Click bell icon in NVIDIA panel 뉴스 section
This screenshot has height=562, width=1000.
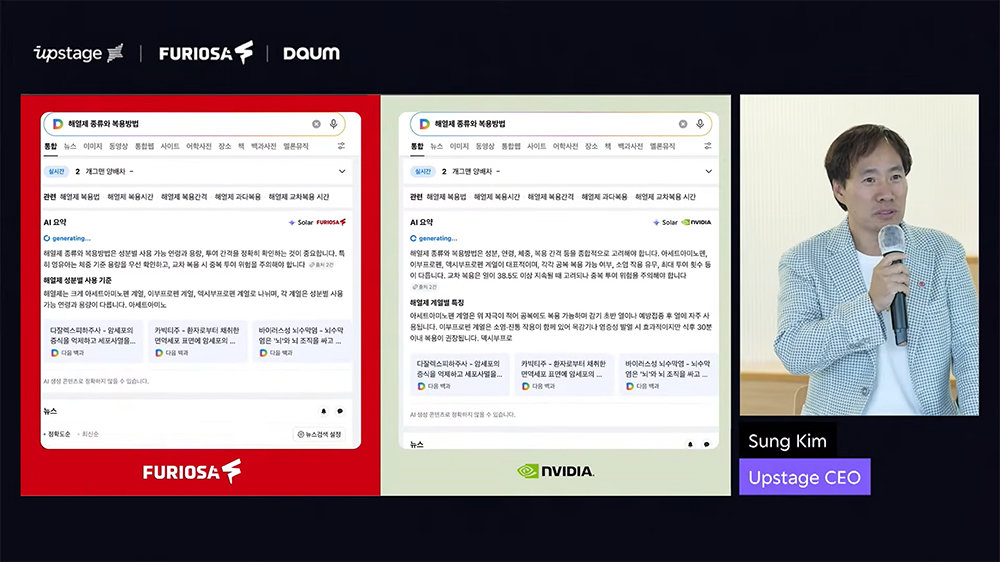(690, 445)
